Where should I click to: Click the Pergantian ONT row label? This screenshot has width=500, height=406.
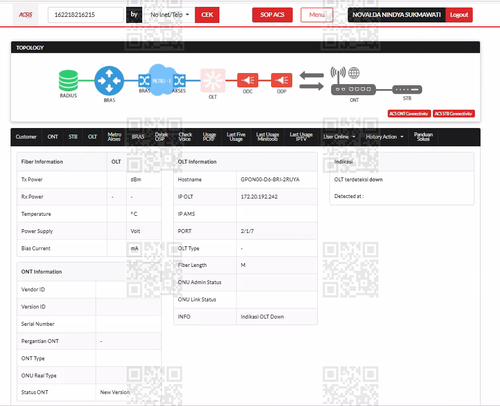click(40, 341)
